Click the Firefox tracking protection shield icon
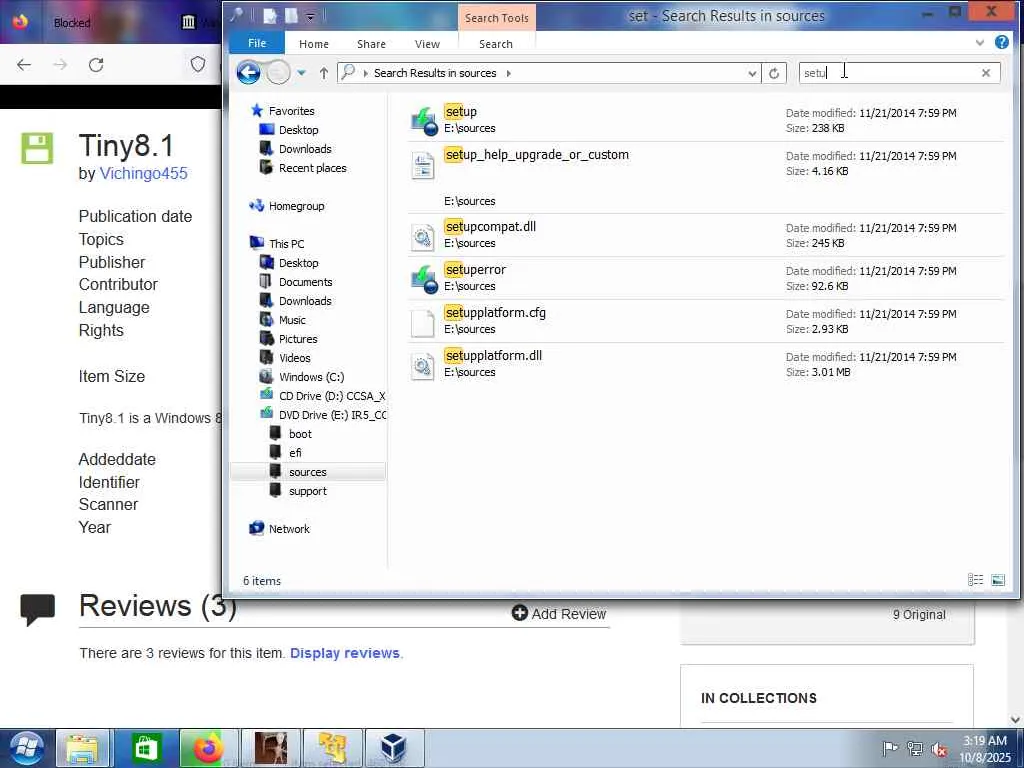The image size is (1024, 768). pyautogui.click(x=198, y=64)
